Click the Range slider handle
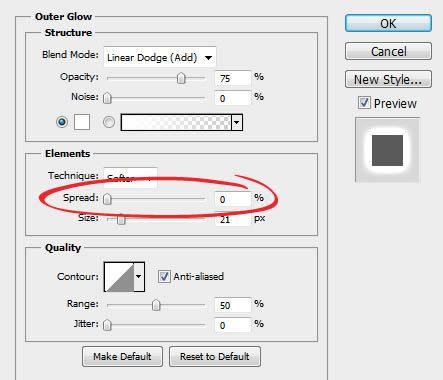 [156, 305]
